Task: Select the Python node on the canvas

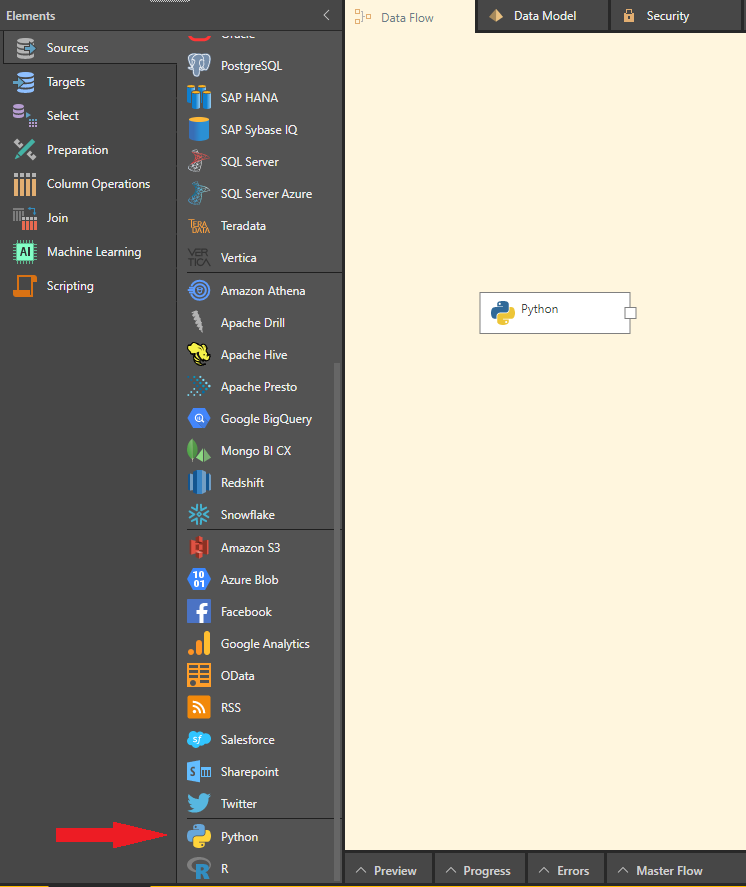Action: [554, 313]
